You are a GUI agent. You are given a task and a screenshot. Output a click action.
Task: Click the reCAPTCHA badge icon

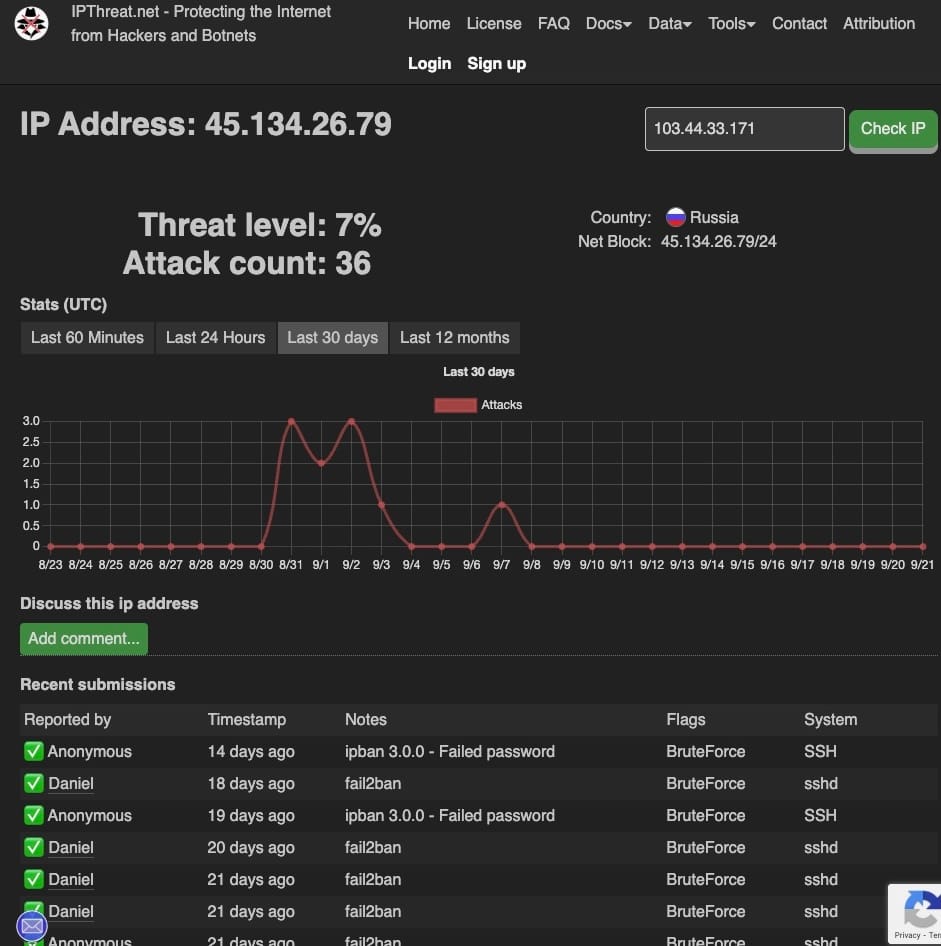coord(918,912)
